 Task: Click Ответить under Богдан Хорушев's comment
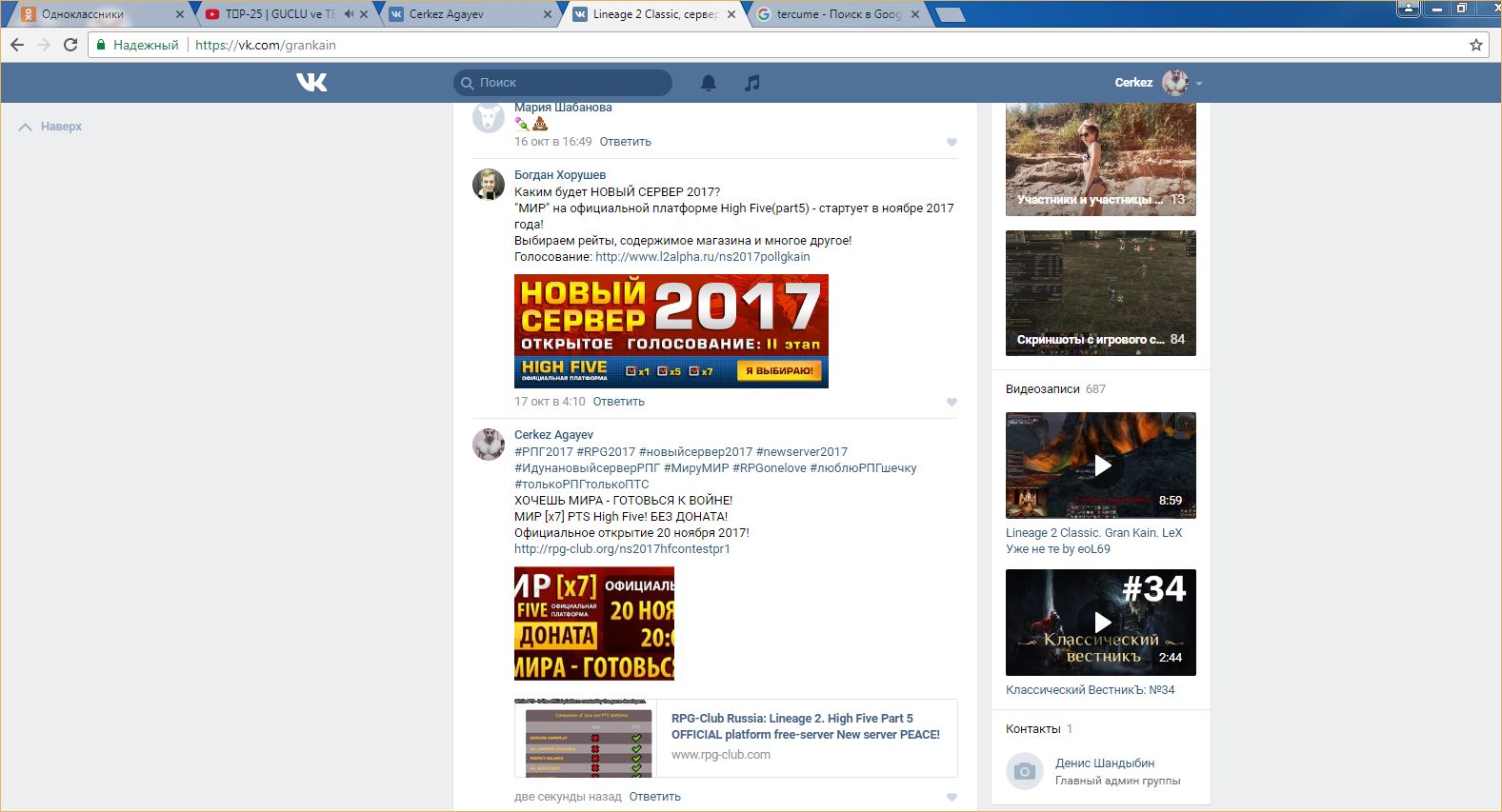(x=619, y=402)
